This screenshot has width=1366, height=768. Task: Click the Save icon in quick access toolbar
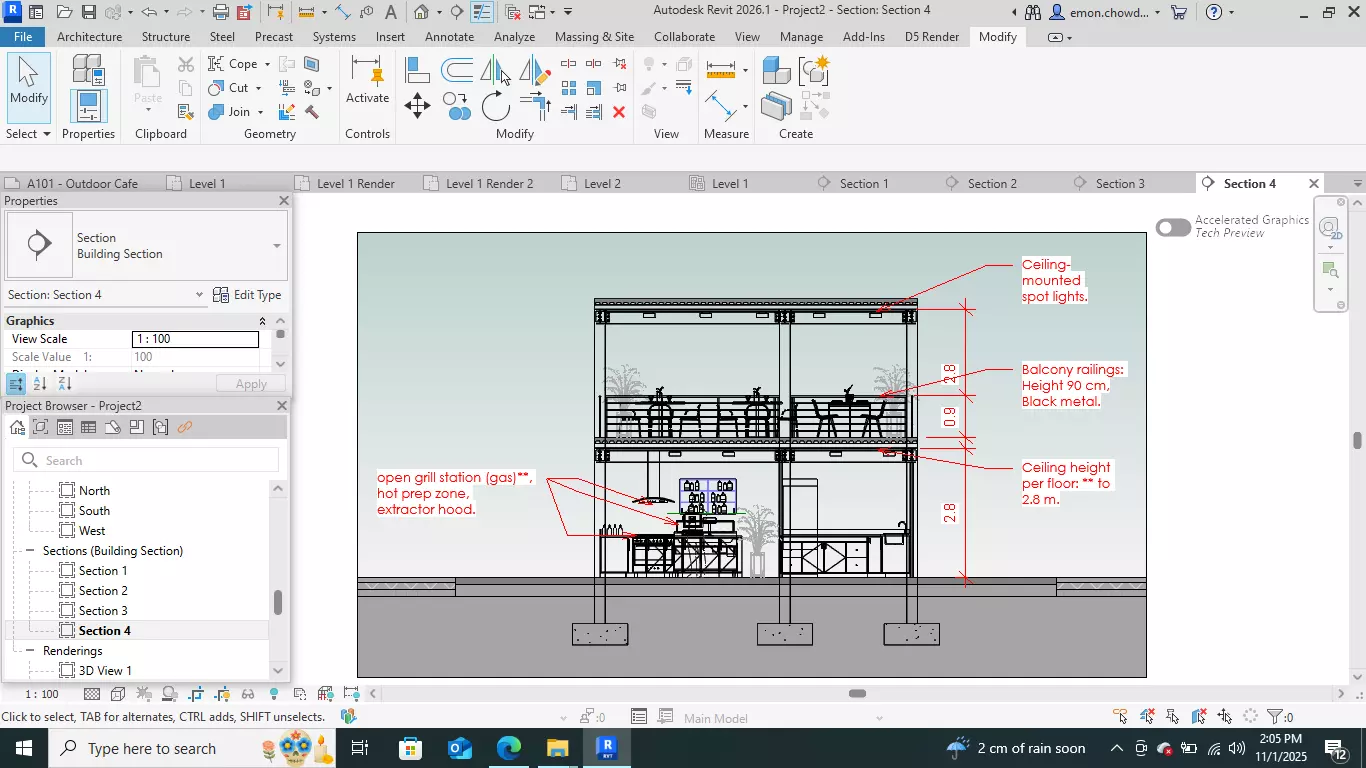(x=88, y=12)
